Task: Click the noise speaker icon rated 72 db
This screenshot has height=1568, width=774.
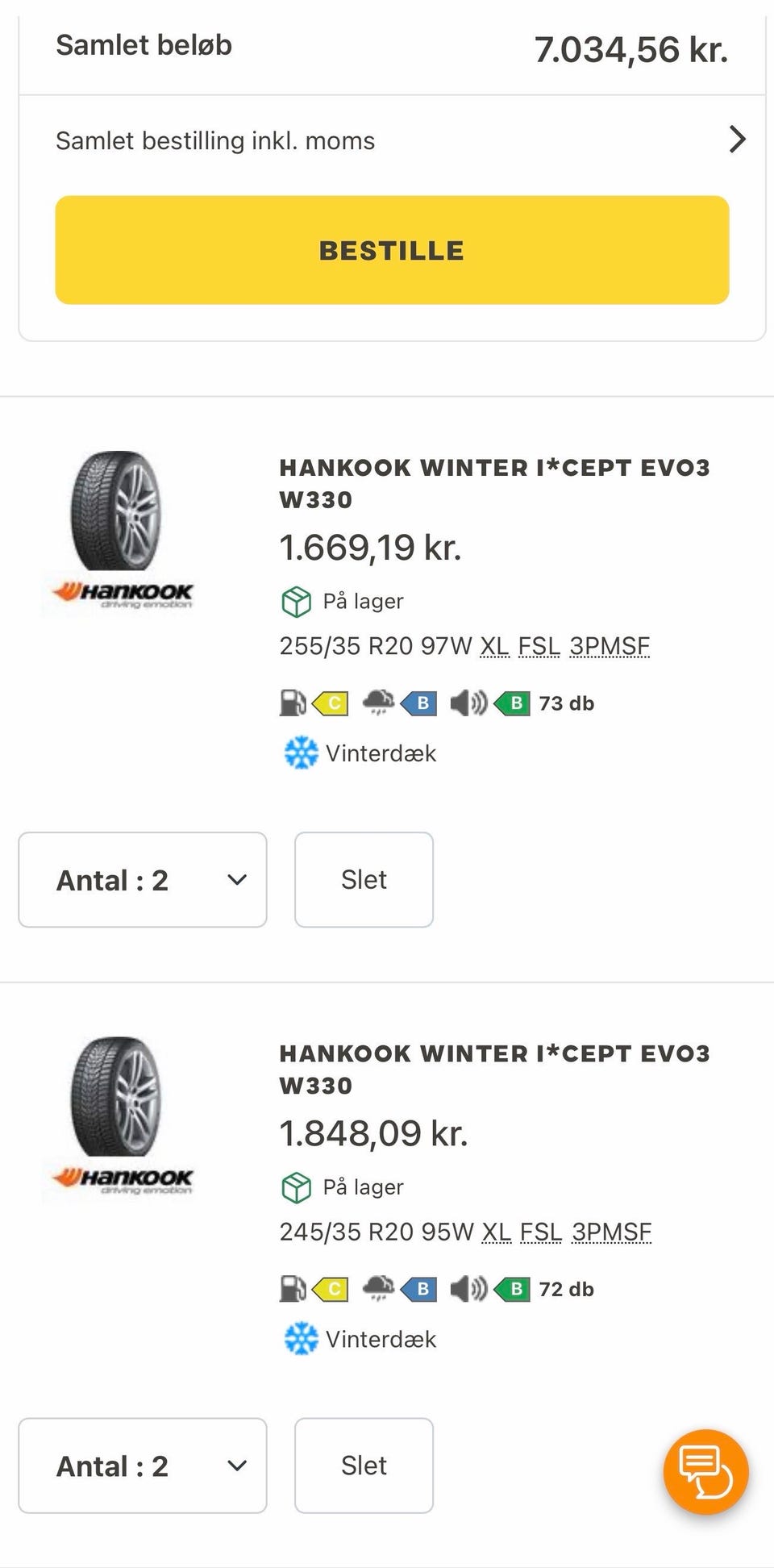Action: click(468, 1289)
